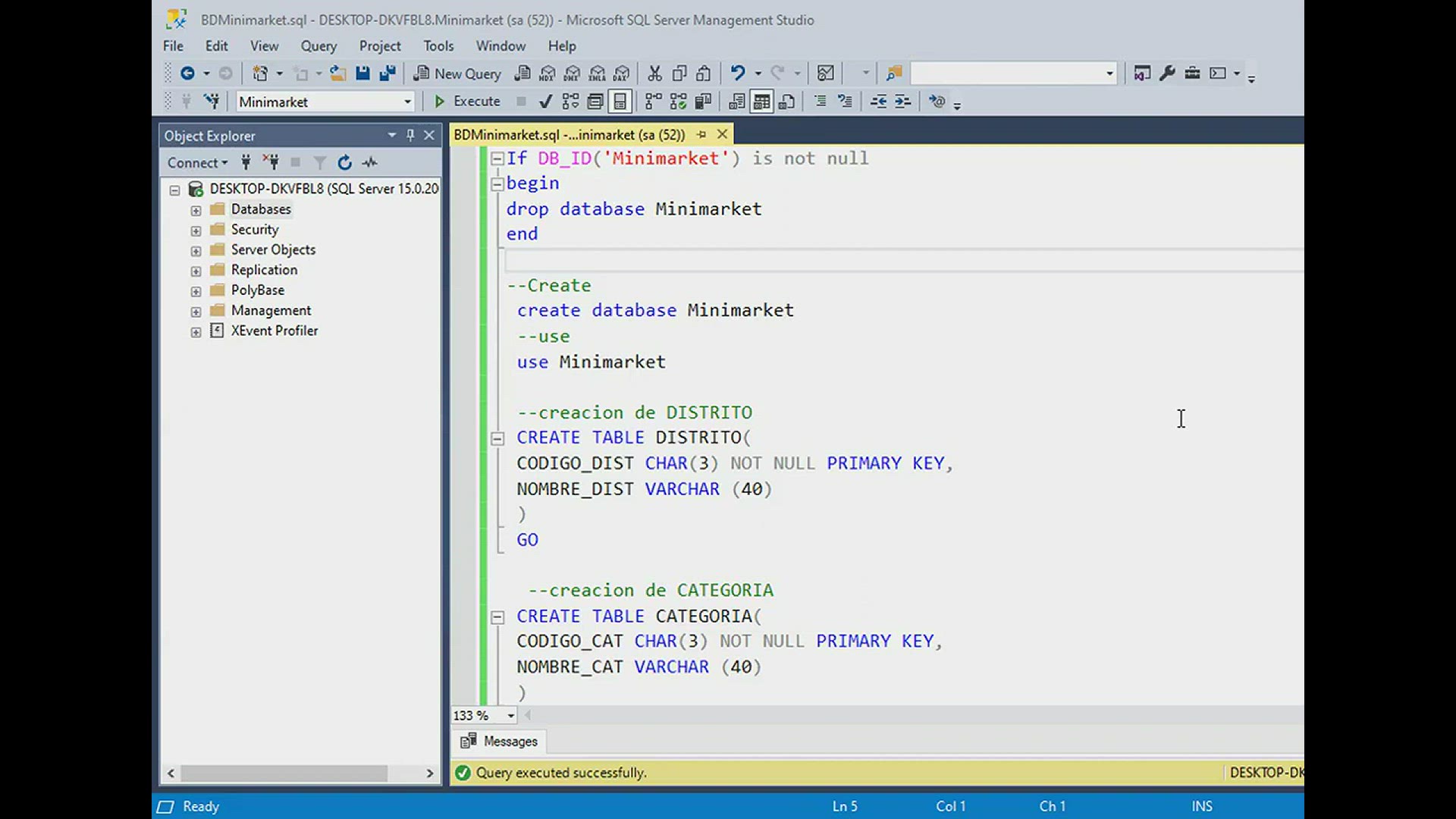This screenshot has width=1456, height=819.
Task: Open the Tools menu
Action: (x=438, y=46)
